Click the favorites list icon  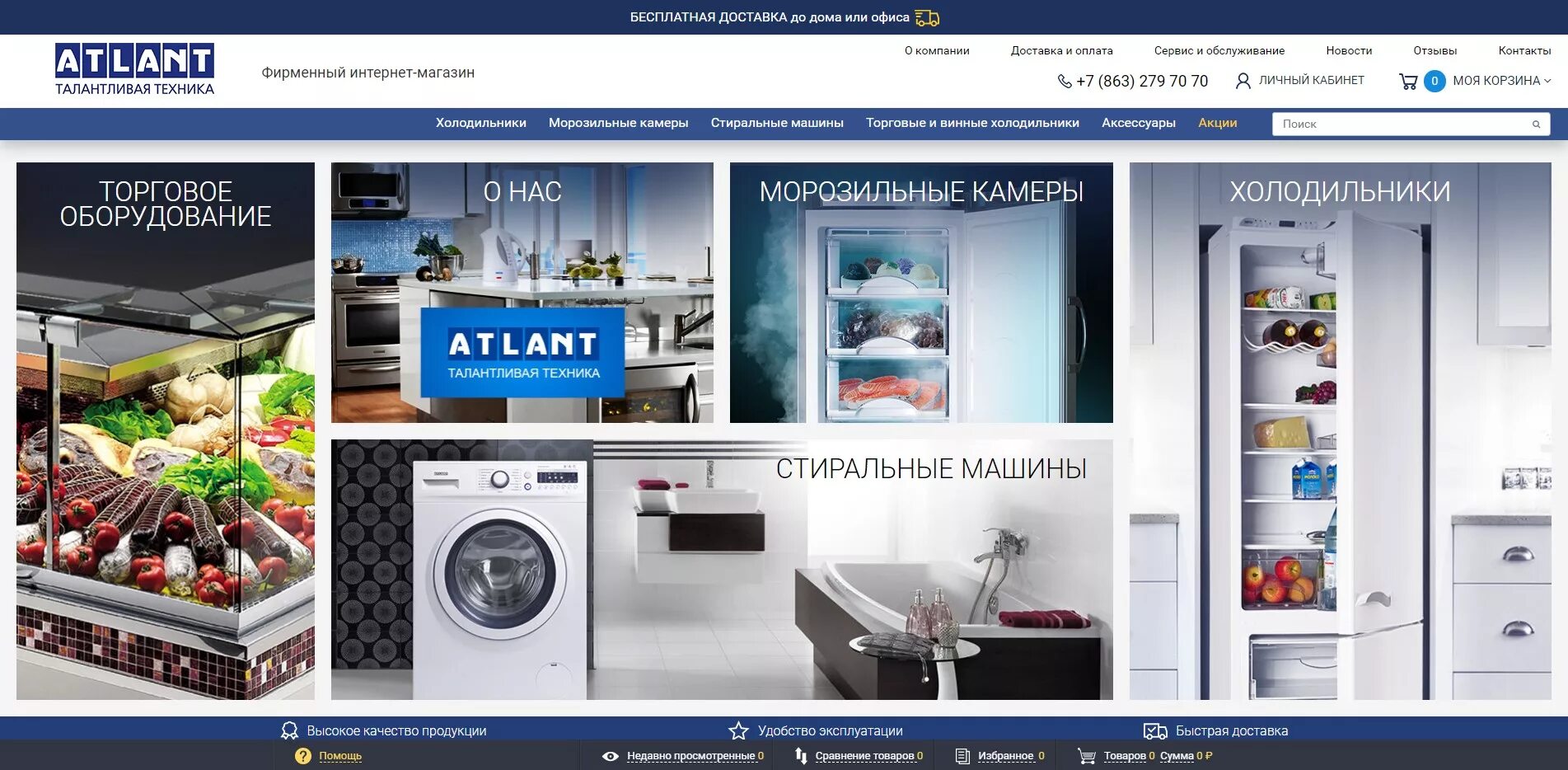(x=962, y=756)
